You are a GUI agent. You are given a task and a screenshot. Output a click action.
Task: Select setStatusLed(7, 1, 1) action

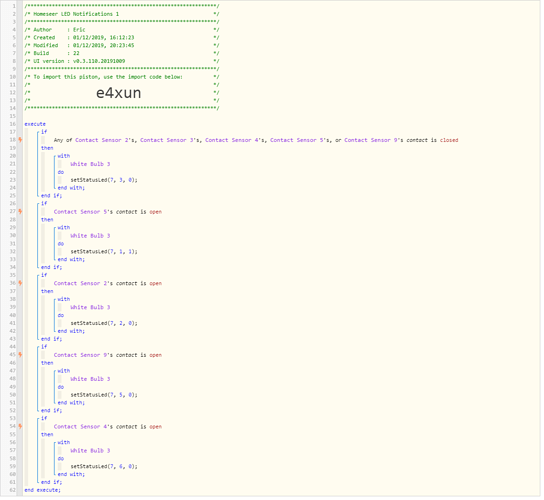pyautogui.click(x=104, y=252)
